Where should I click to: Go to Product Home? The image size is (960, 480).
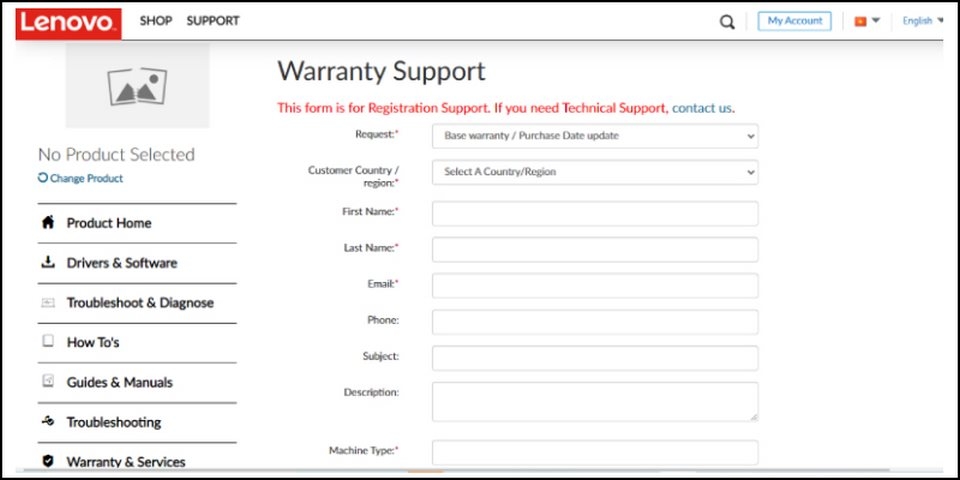[x=109, y=223]
